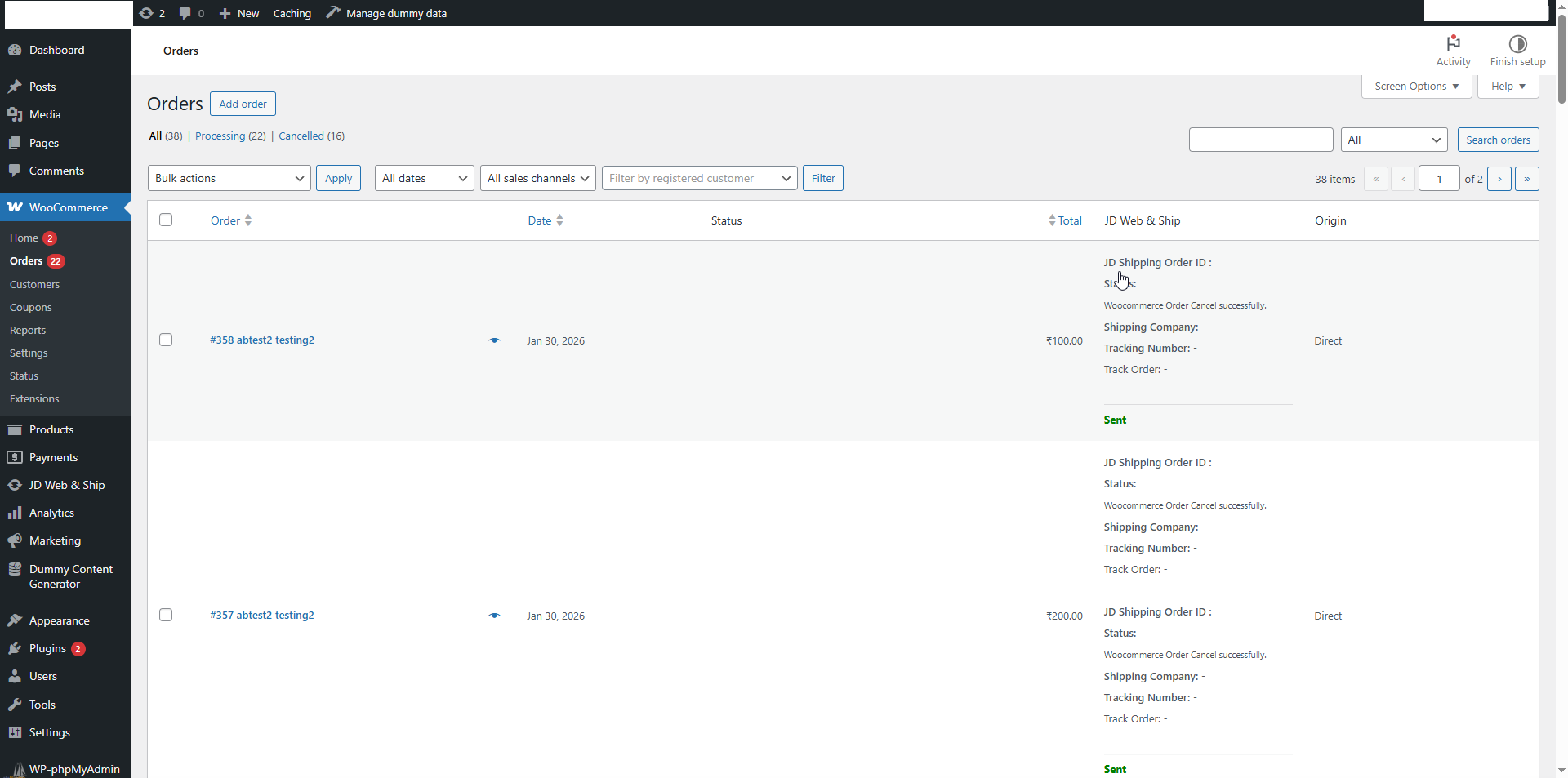Open the search field type dropdown showing All
The image size is (1568, 778).
coord(1394,140)
